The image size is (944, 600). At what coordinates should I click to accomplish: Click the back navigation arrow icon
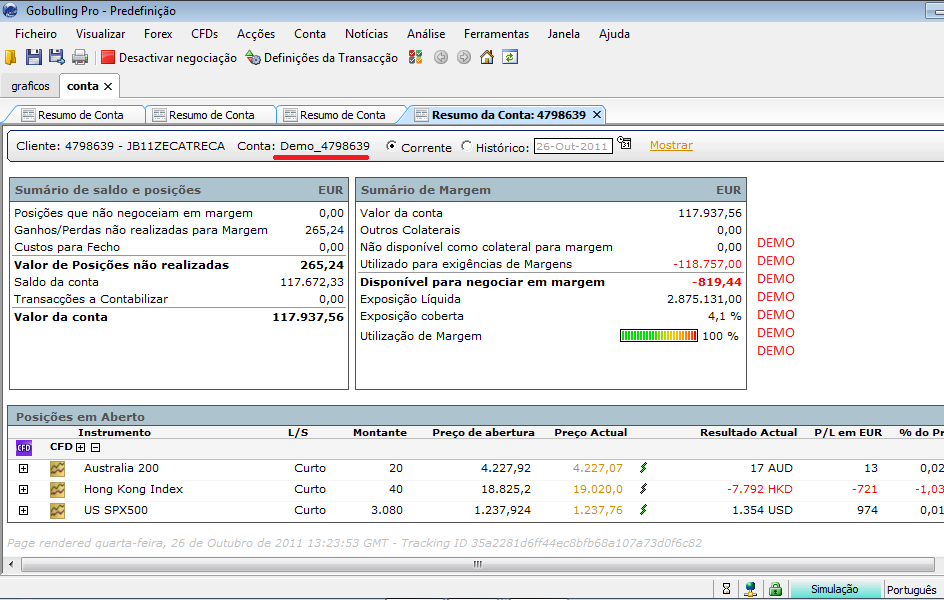(441, 57)
